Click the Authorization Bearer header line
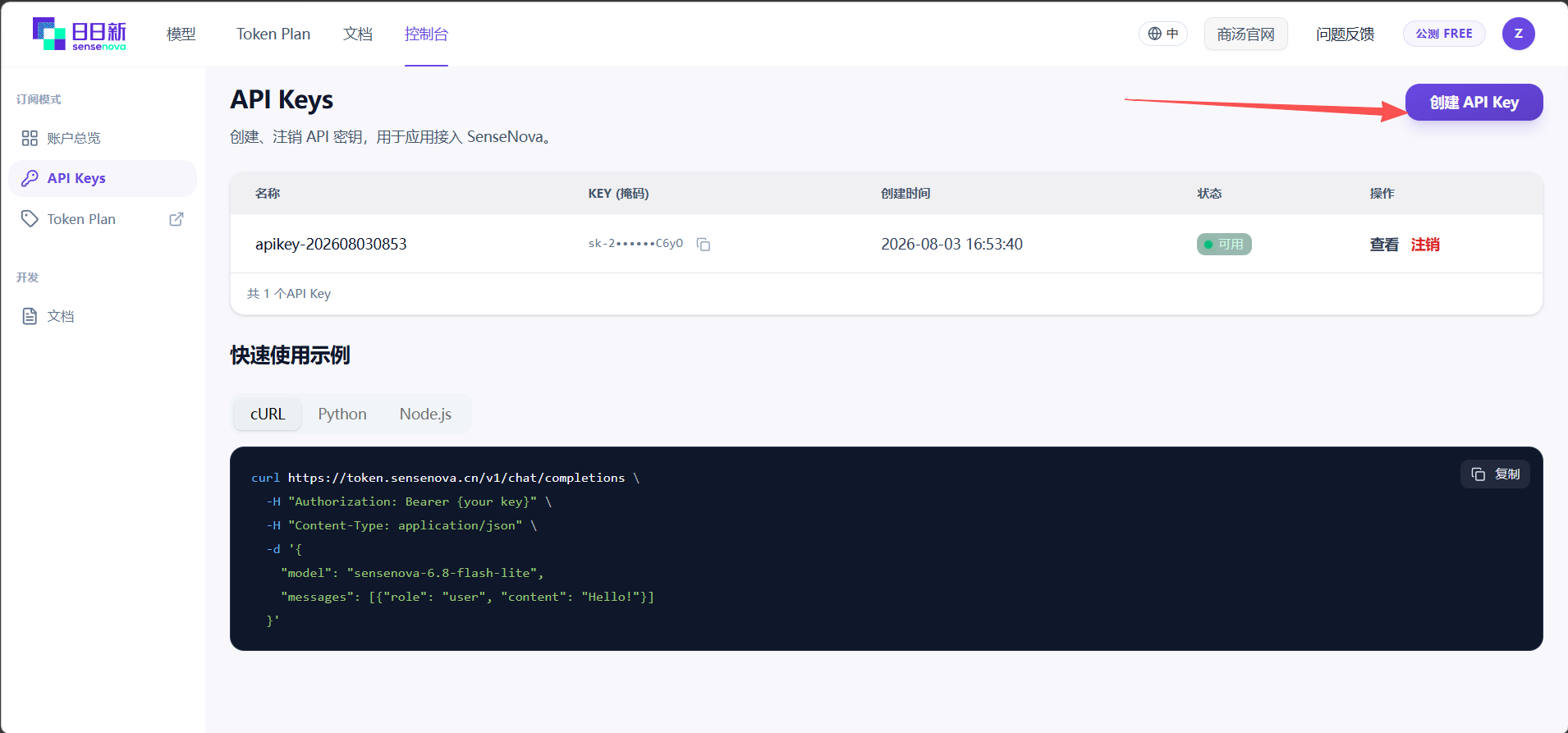Image resolution: width=1568 pixels, height=733 pixels. pyautogui.click(x=409, y=502)
